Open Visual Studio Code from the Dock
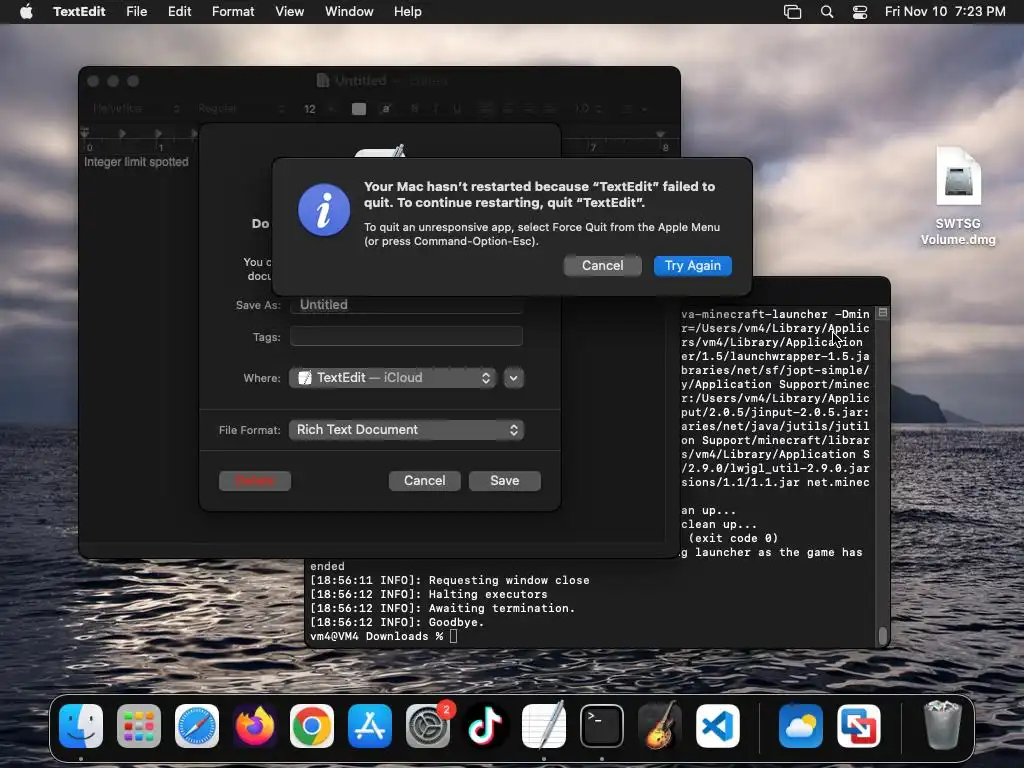 (x=717, y=726)
